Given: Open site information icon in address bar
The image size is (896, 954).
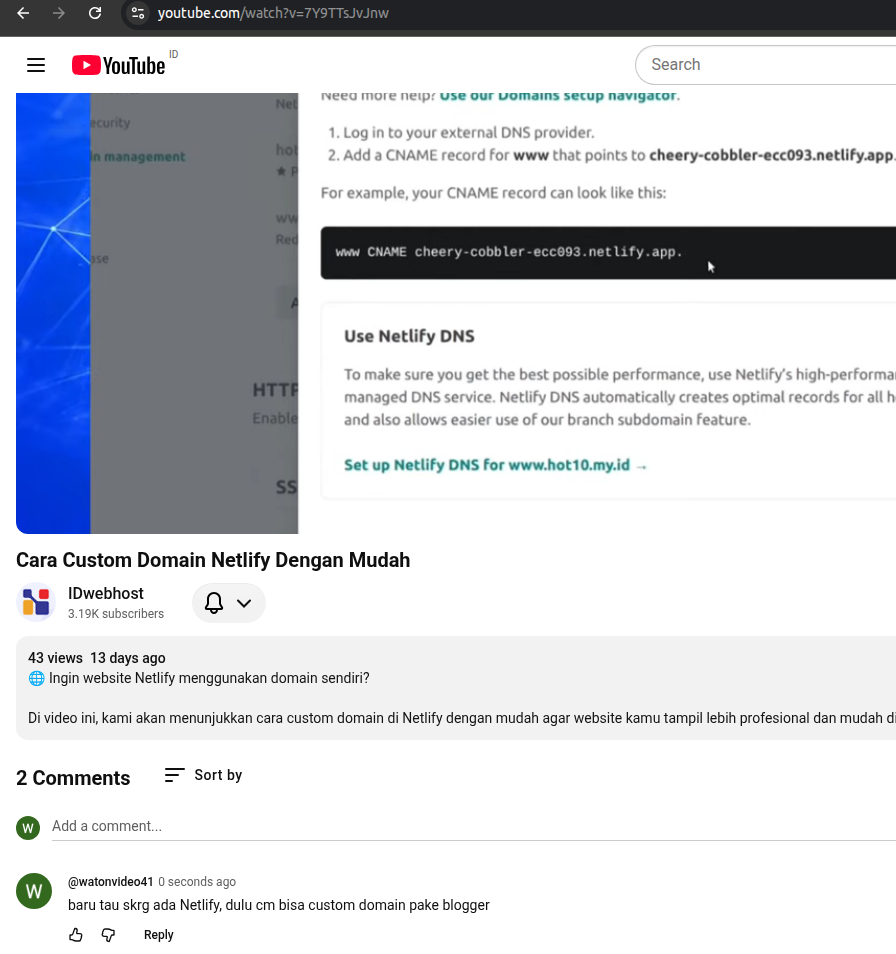Looking at the screenshot, I should (x=138, y=13).
